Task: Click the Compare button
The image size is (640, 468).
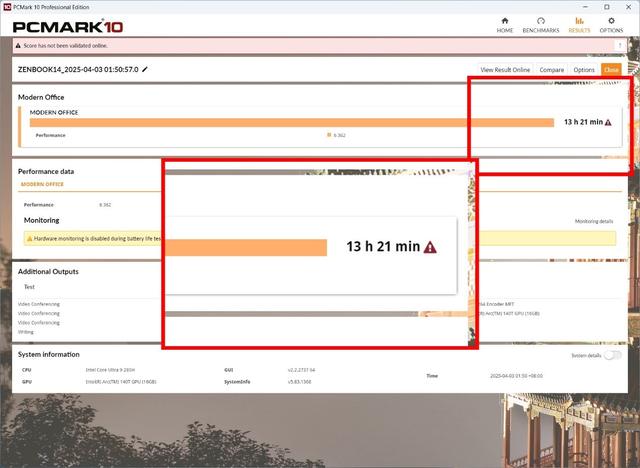Action: [551, 70]
